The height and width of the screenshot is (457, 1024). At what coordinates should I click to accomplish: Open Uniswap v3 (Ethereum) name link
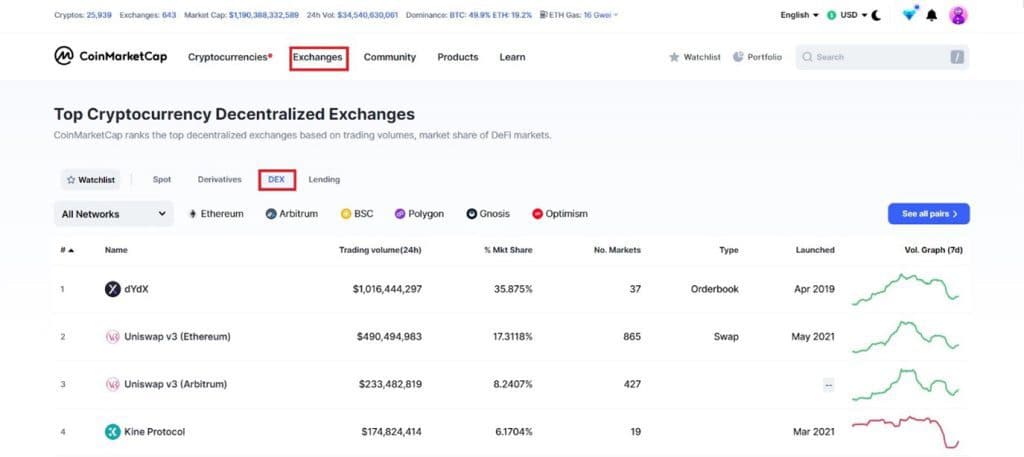[x=178, y=337]
